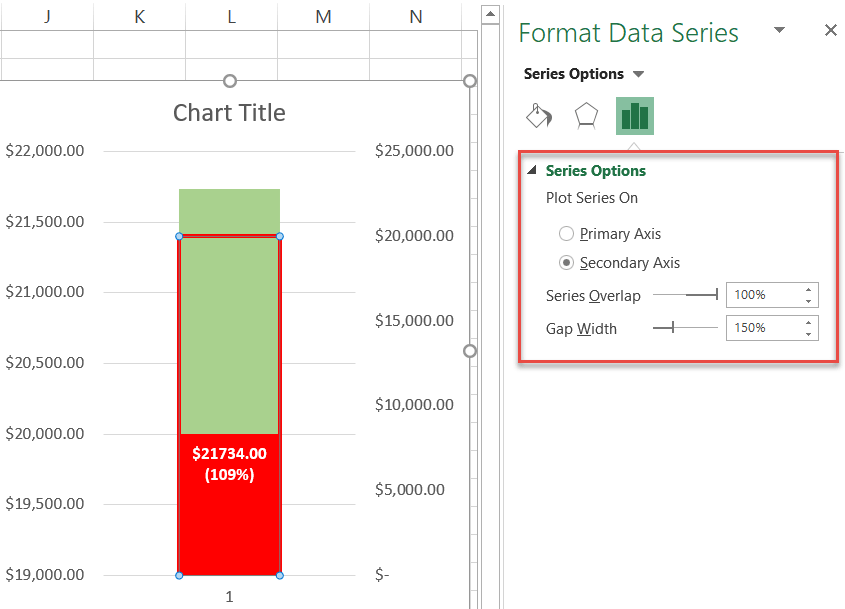
Task: Select column L header
Action: click(231, 16)
